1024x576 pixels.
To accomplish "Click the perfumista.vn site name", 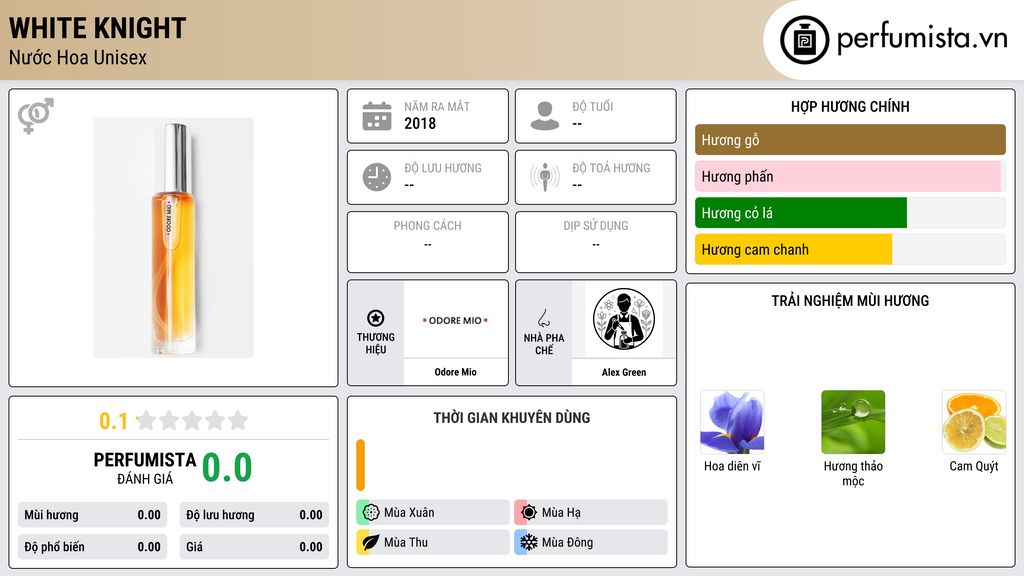I will [x=922, y=39].
